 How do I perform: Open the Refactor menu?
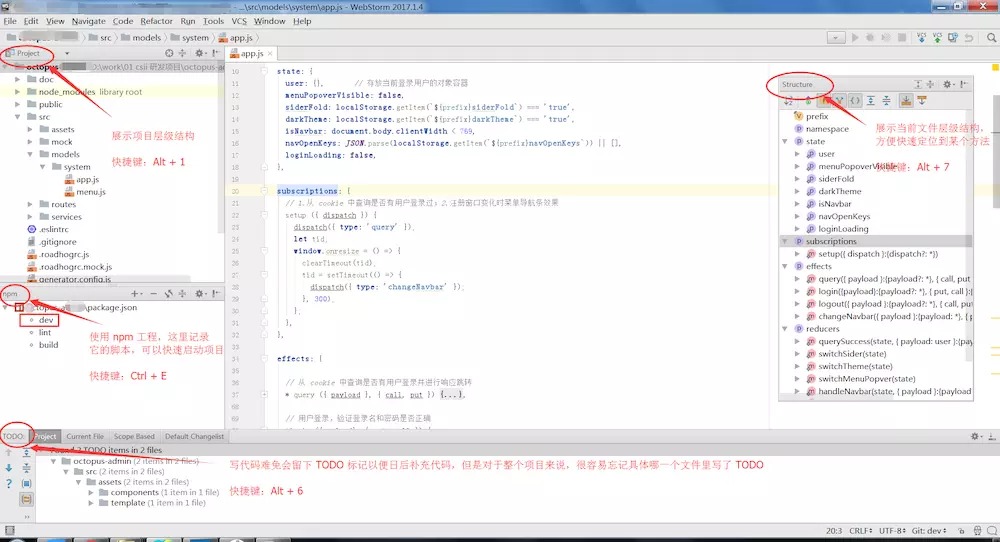click(x=156, y=21)
